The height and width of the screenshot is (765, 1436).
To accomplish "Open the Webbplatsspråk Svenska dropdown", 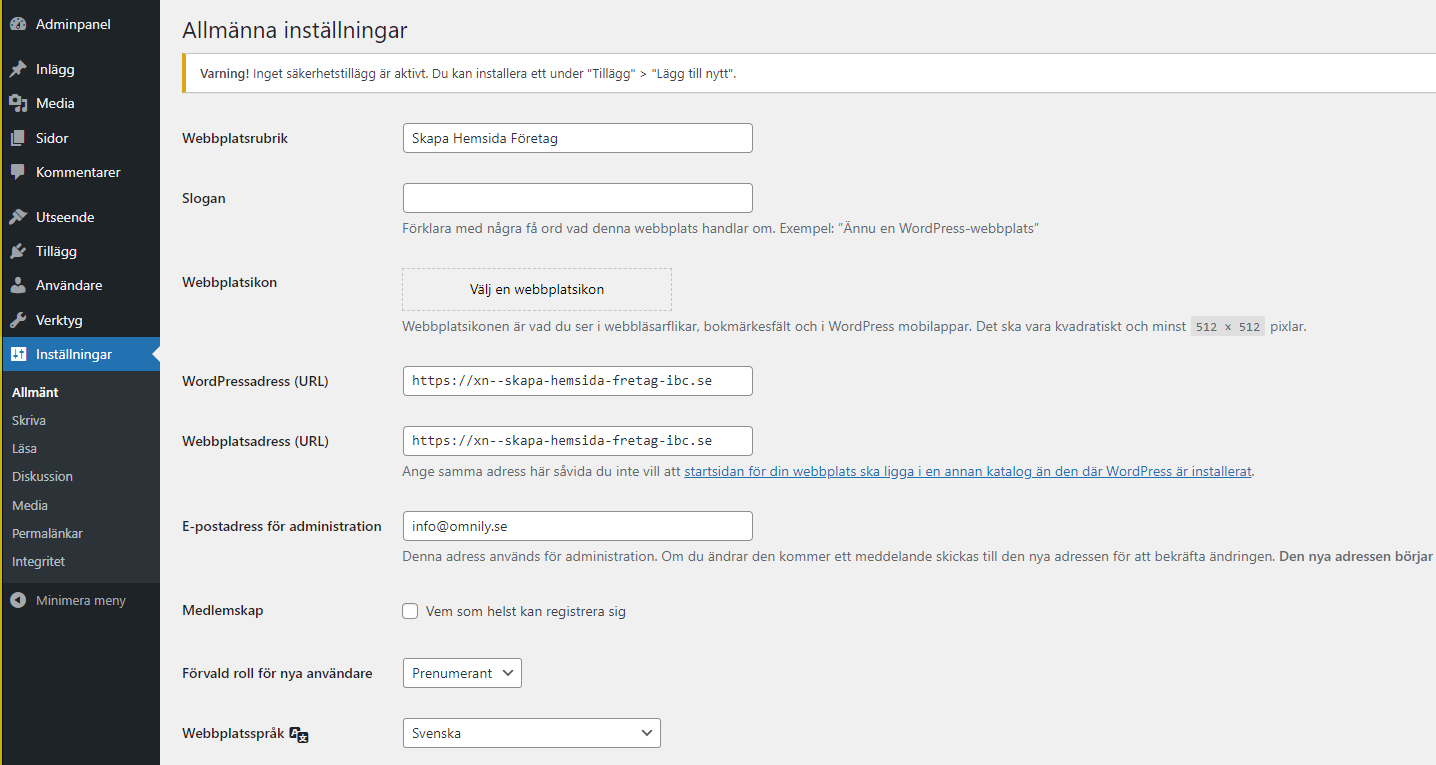I will (x=532, y=733).
